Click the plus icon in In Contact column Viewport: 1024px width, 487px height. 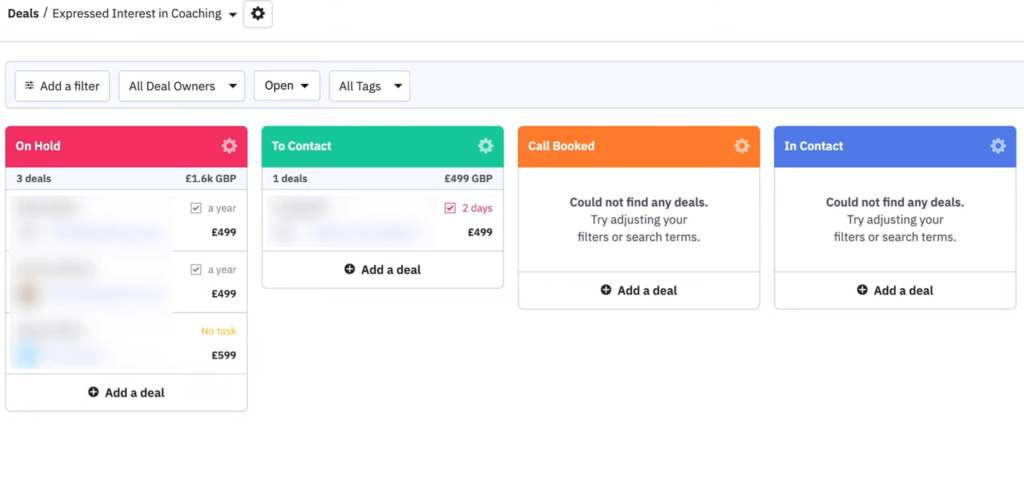[x=862, y=290]
